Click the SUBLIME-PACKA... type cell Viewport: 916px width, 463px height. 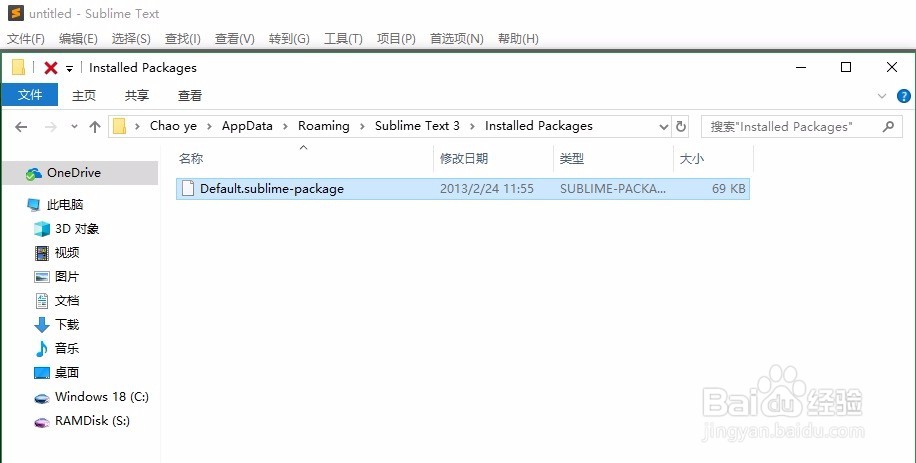[613, 189]
